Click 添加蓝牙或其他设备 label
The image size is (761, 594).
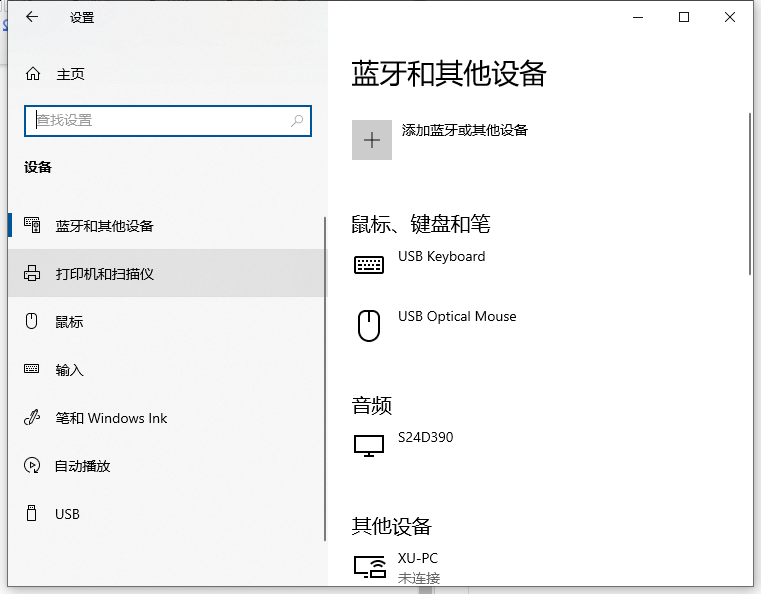[x=464, y=130]
